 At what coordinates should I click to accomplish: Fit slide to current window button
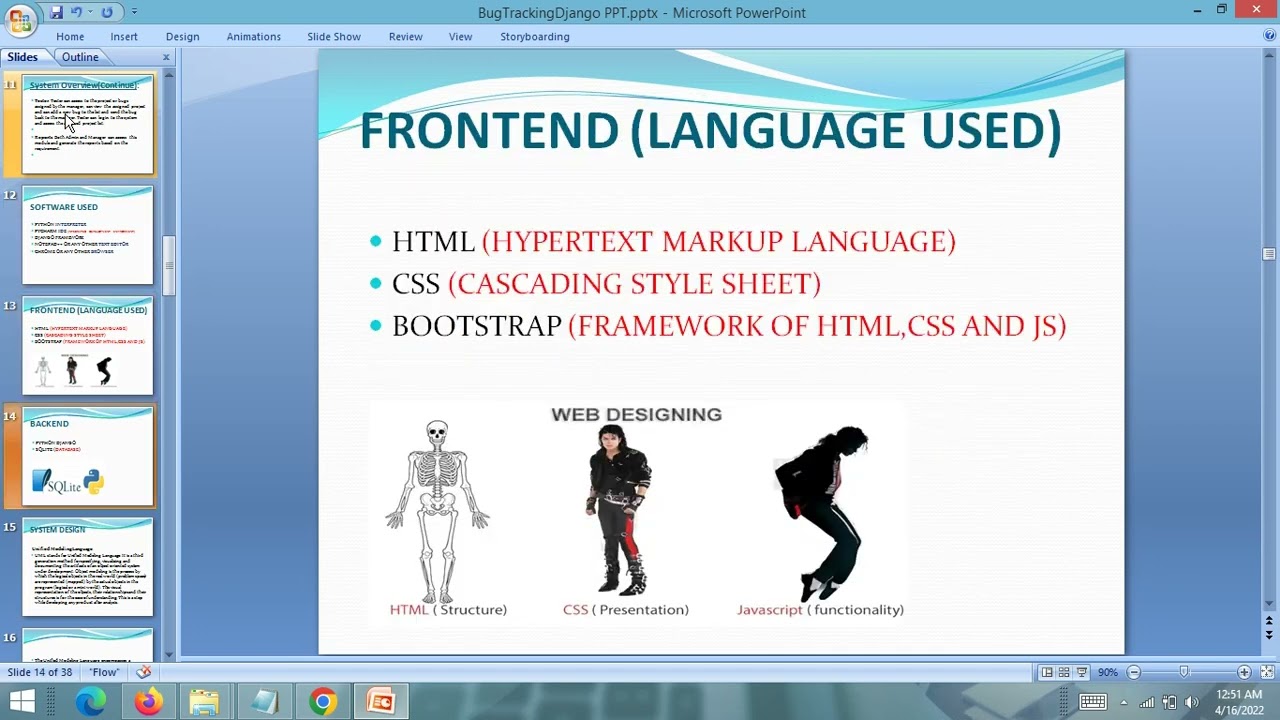click(1267, 672)
